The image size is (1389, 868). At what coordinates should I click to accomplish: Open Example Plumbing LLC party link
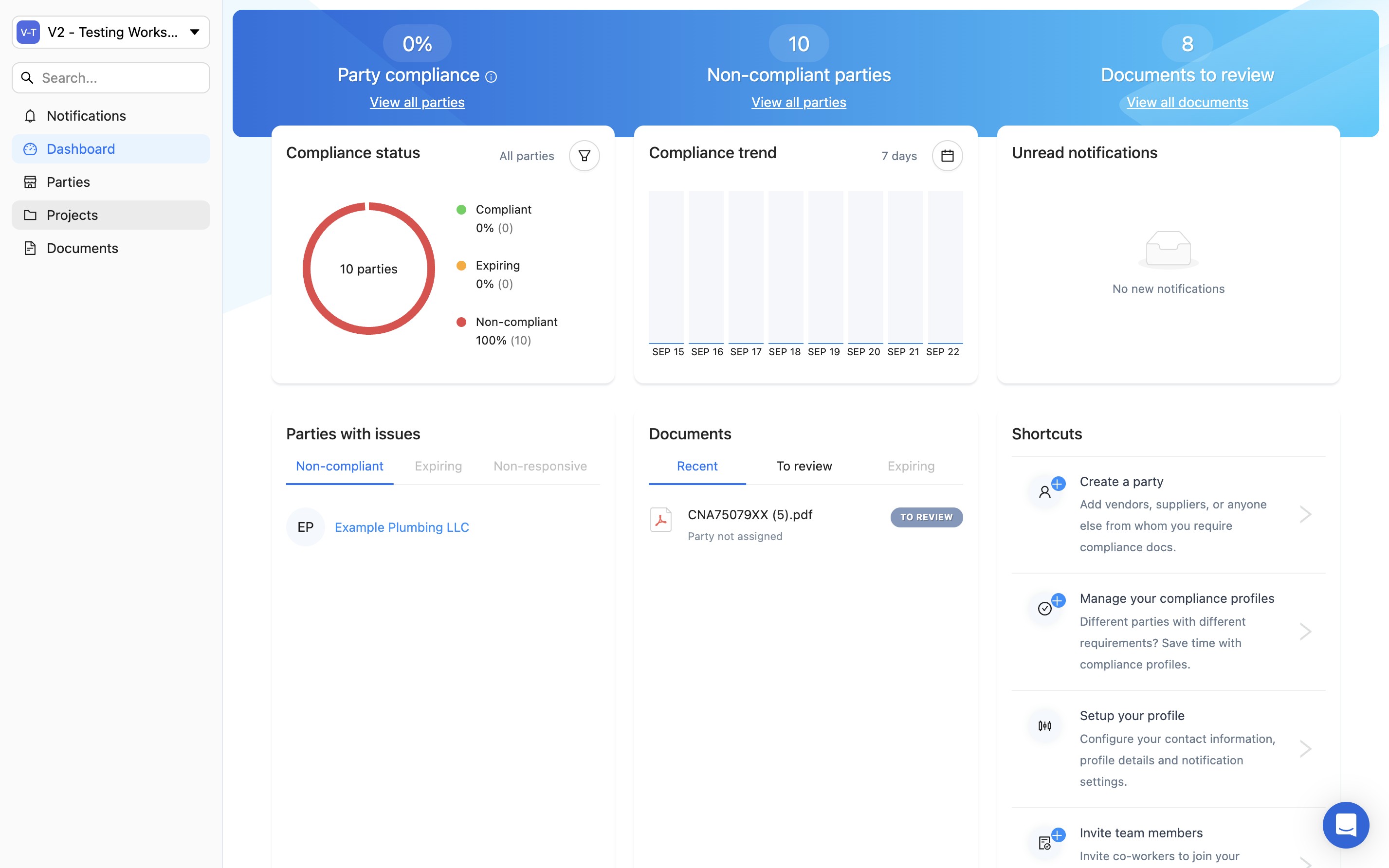click(402, 527)
